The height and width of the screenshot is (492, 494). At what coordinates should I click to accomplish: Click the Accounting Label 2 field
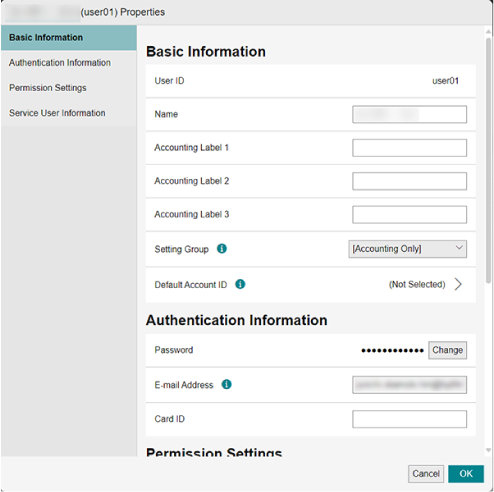(409, 181)
